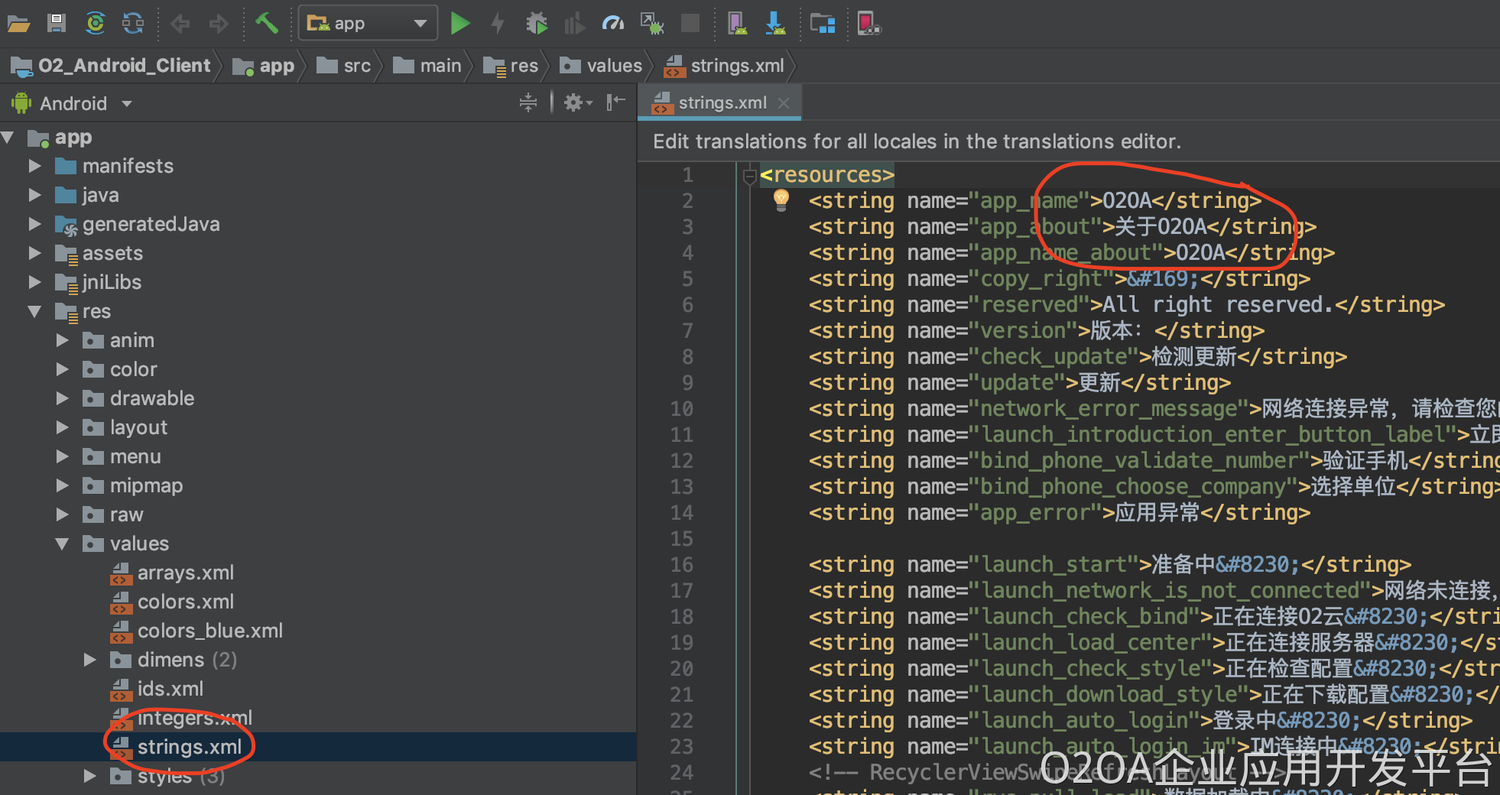The height and width of the screenshot is (795, 1500).
Task: Open AVD Manager from toolbar
Action: pyautogui.click(x=737, y=23)
